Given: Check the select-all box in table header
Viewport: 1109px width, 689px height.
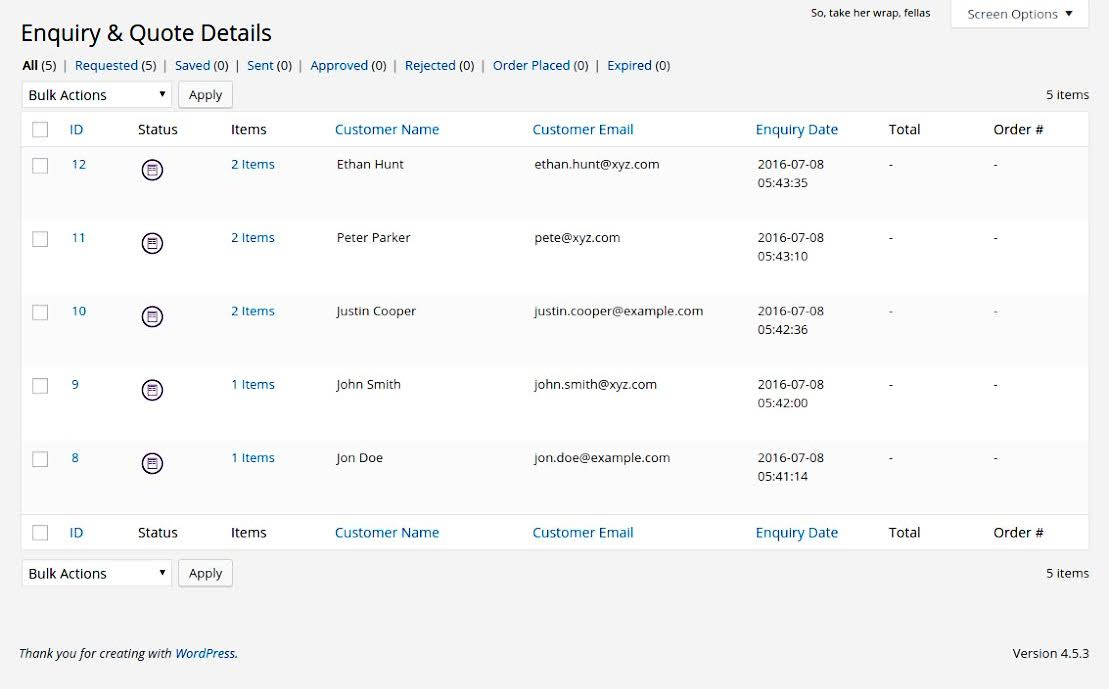Looking at the screenshot, I should coord(40,129).
